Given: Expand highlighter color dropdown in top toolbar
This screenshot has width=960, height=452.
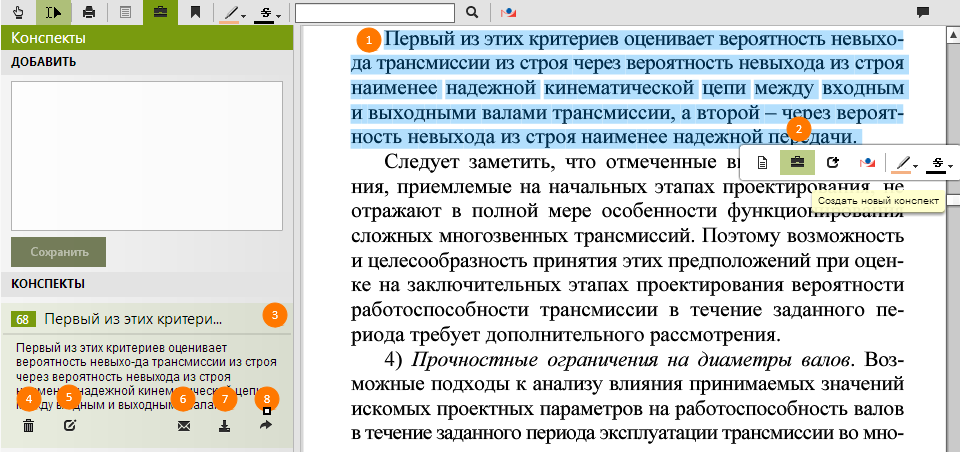Looking at the screenshot, I should [234, 13].
